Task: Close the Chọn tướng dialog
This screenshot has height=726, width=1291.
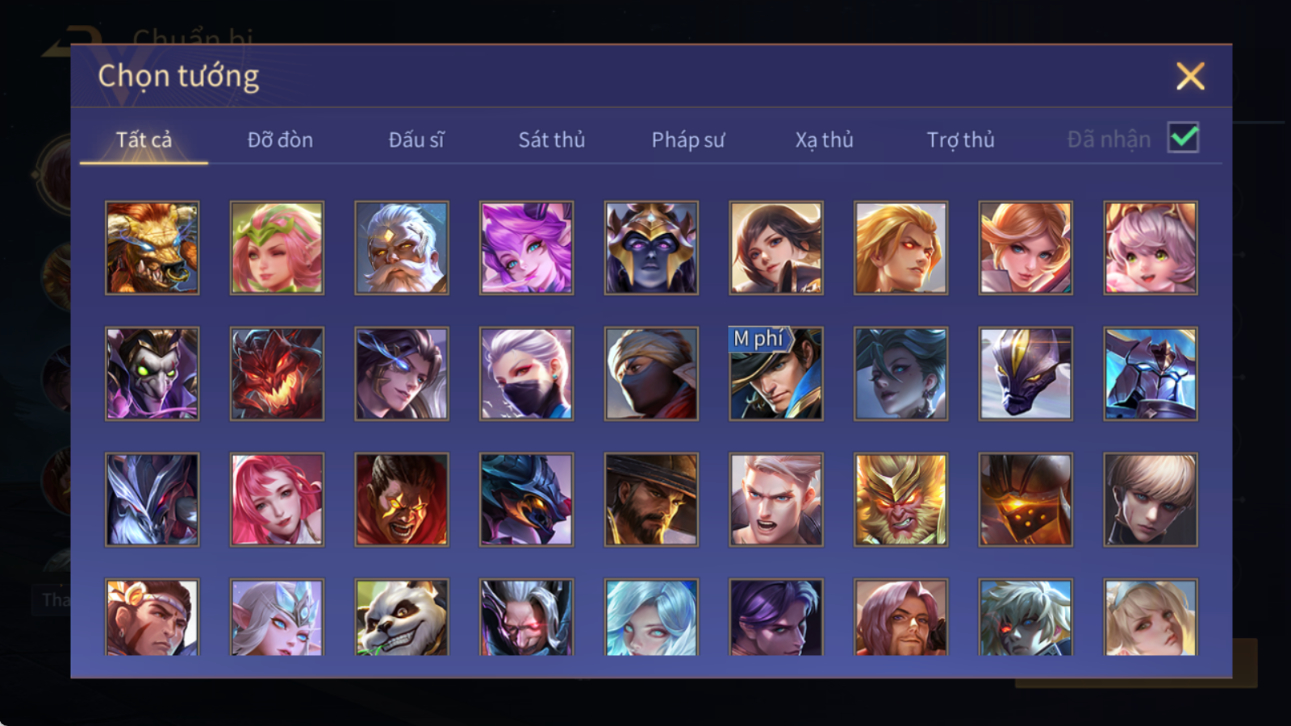Action: [x=1190, y=76]
